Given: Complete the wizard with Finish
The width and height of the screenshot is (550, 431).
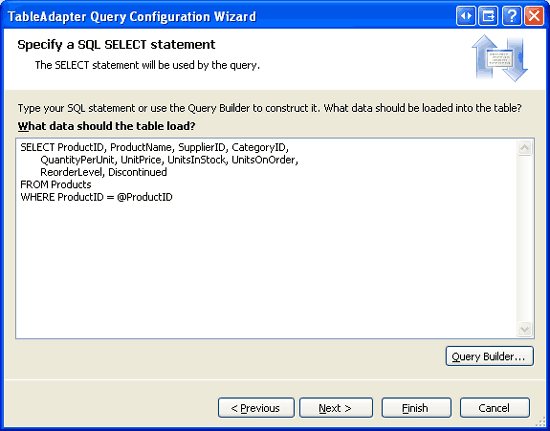Looking at the screenshot, I should pos(416,408).
